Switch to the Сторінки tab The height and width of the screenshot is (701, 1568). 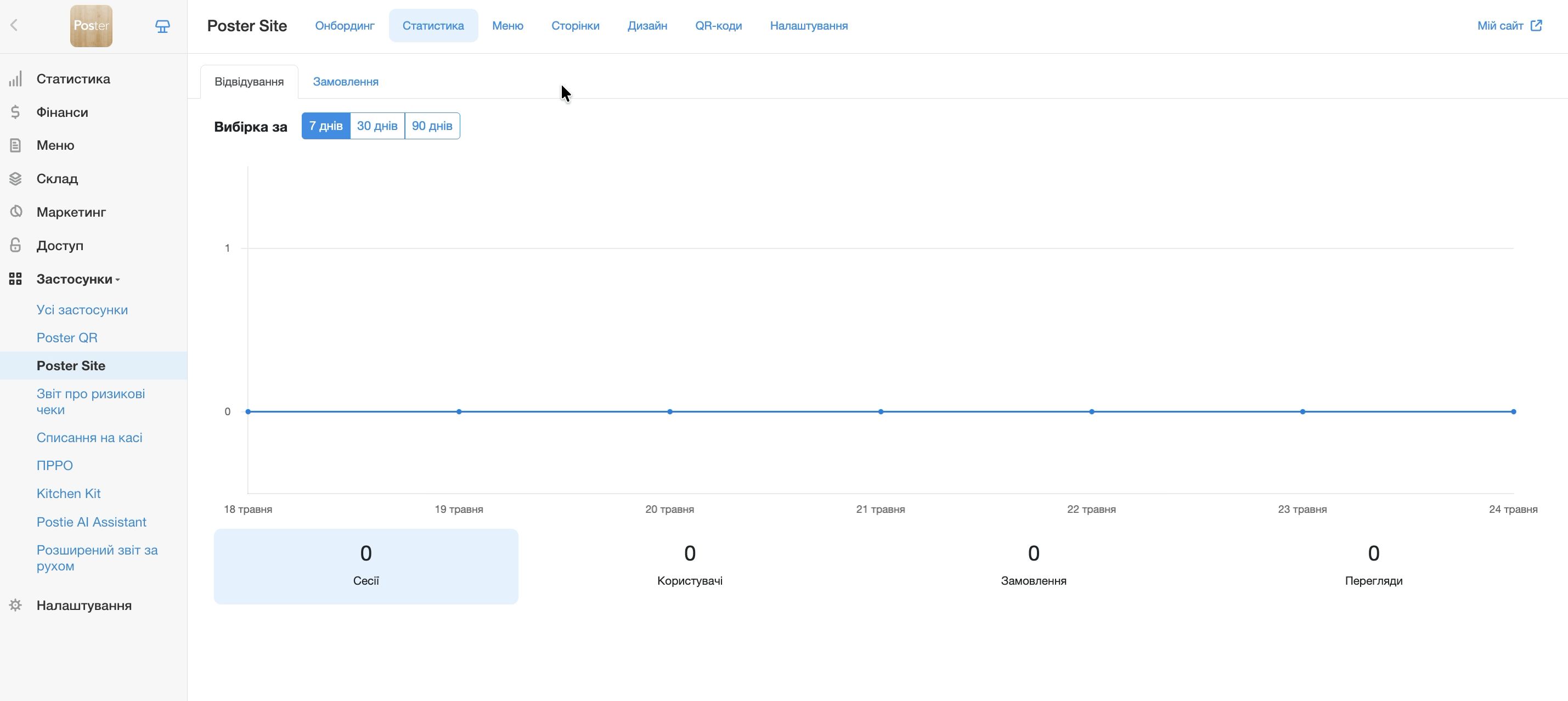[x=575, y=26]
